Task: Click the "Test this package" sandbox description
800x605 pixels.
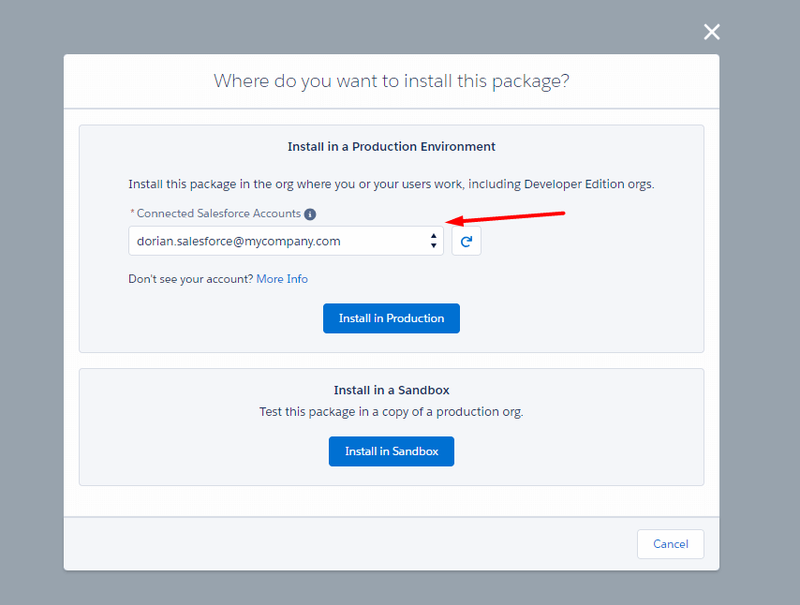Action: coord(391,412)
